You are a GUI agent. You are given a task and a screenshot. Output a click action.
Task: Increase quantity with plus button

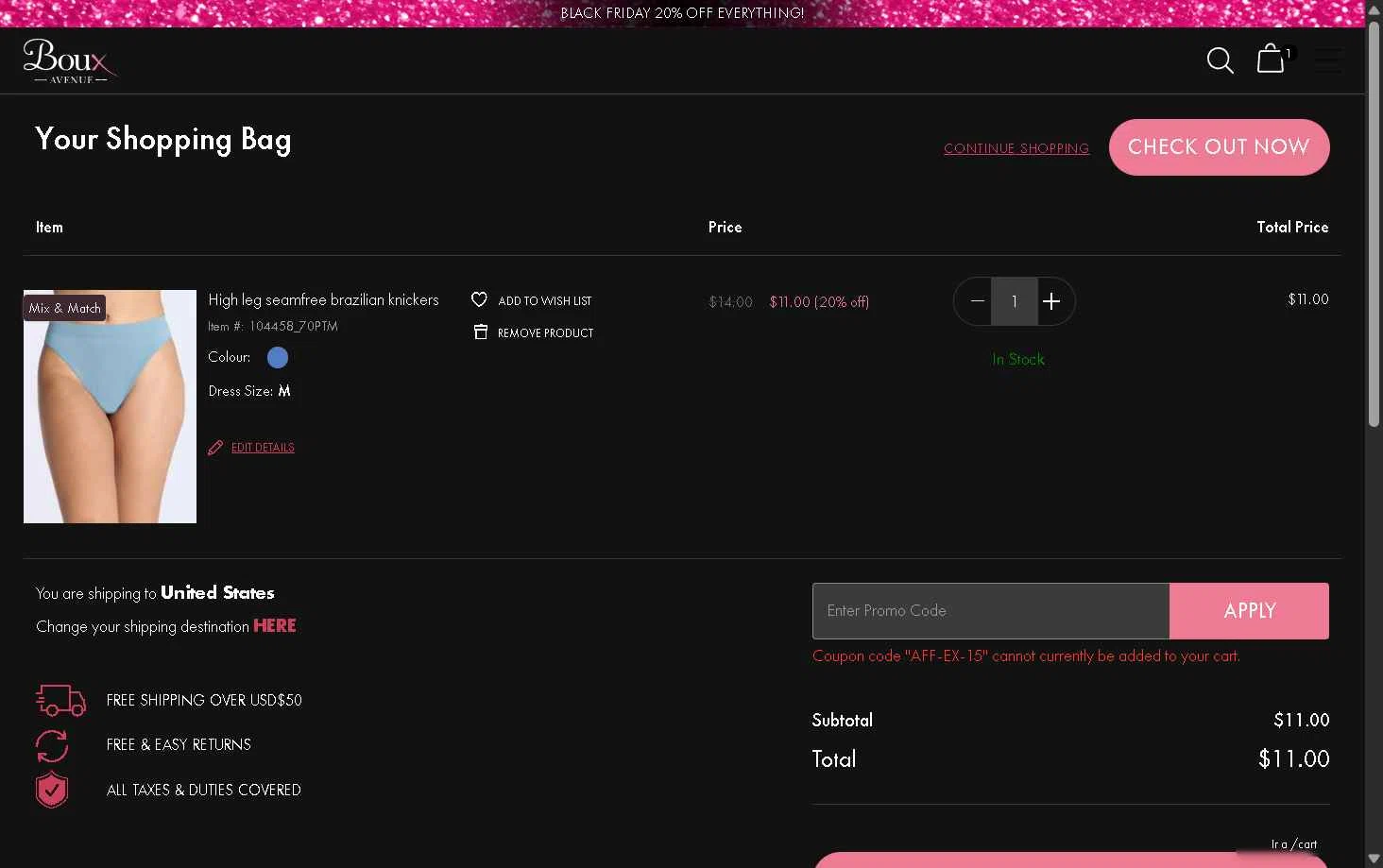coord(1051,301)
